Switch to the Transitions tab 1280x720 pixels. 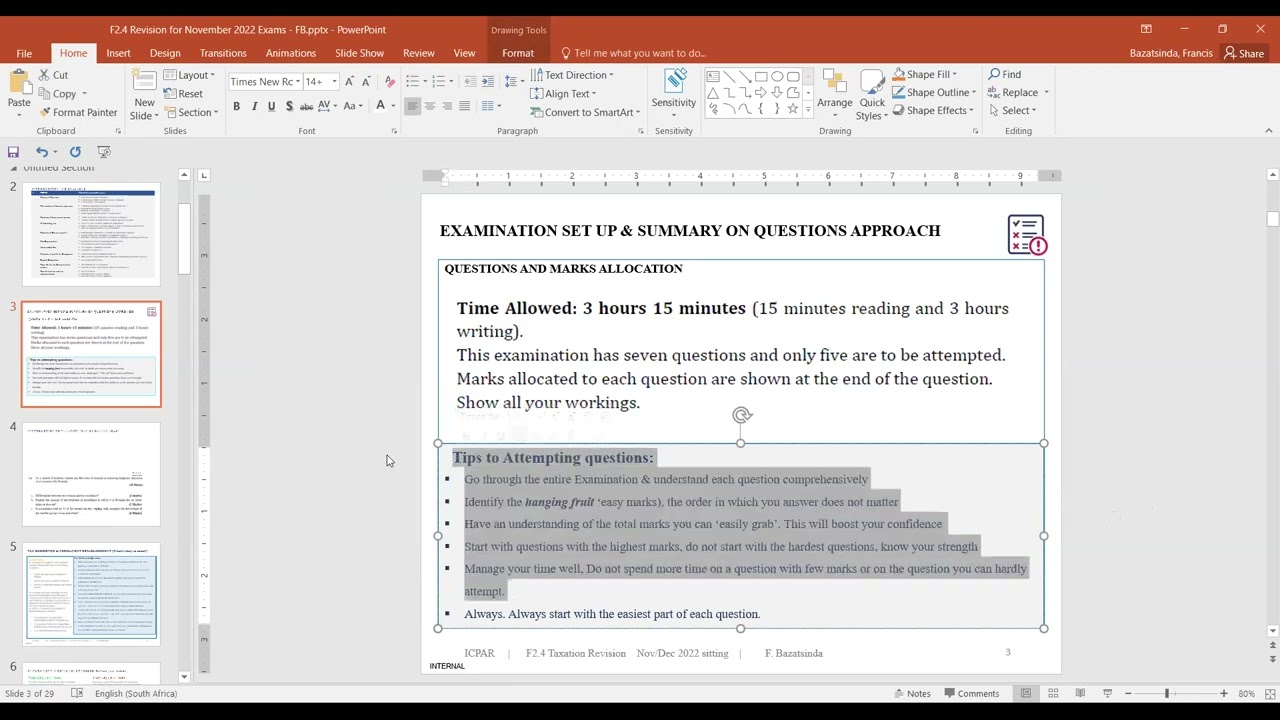click(x=223, y=53)
